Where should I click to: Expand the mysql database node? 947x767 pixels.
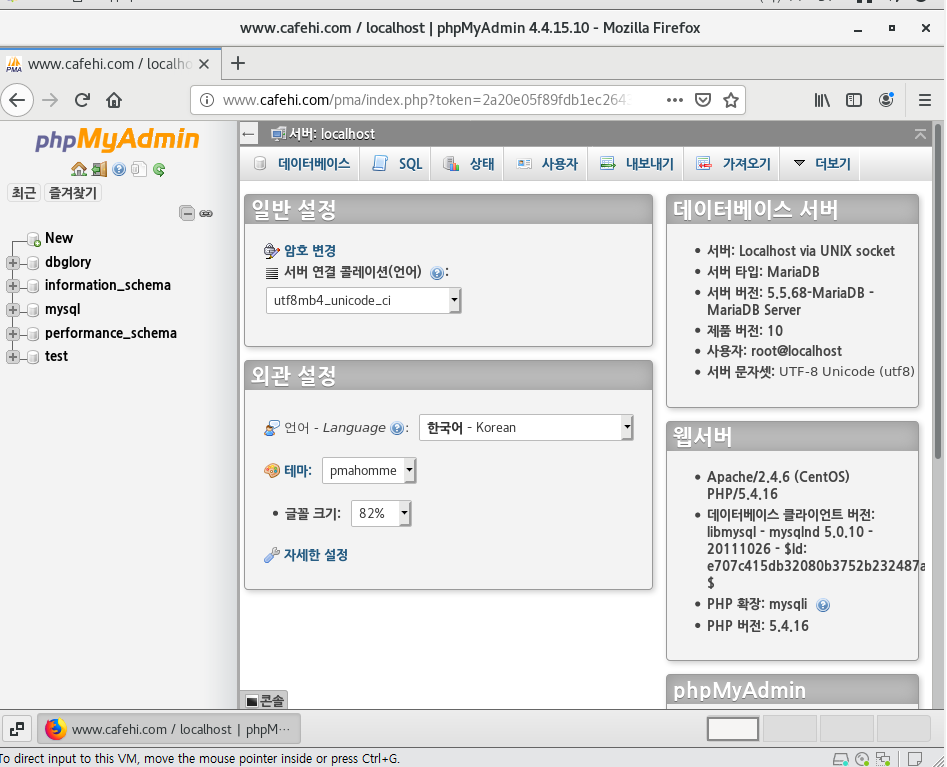point(13,309)
